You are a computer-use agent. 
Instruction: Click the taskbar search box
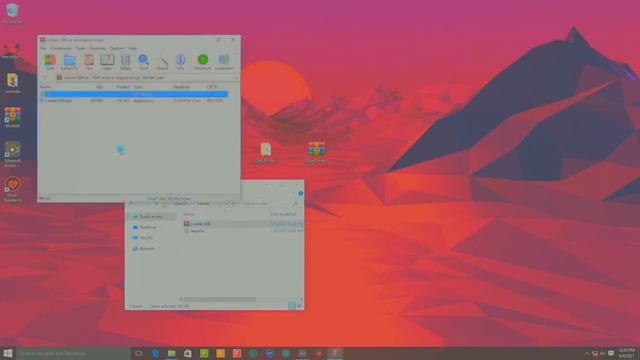[x=73, y=353]
